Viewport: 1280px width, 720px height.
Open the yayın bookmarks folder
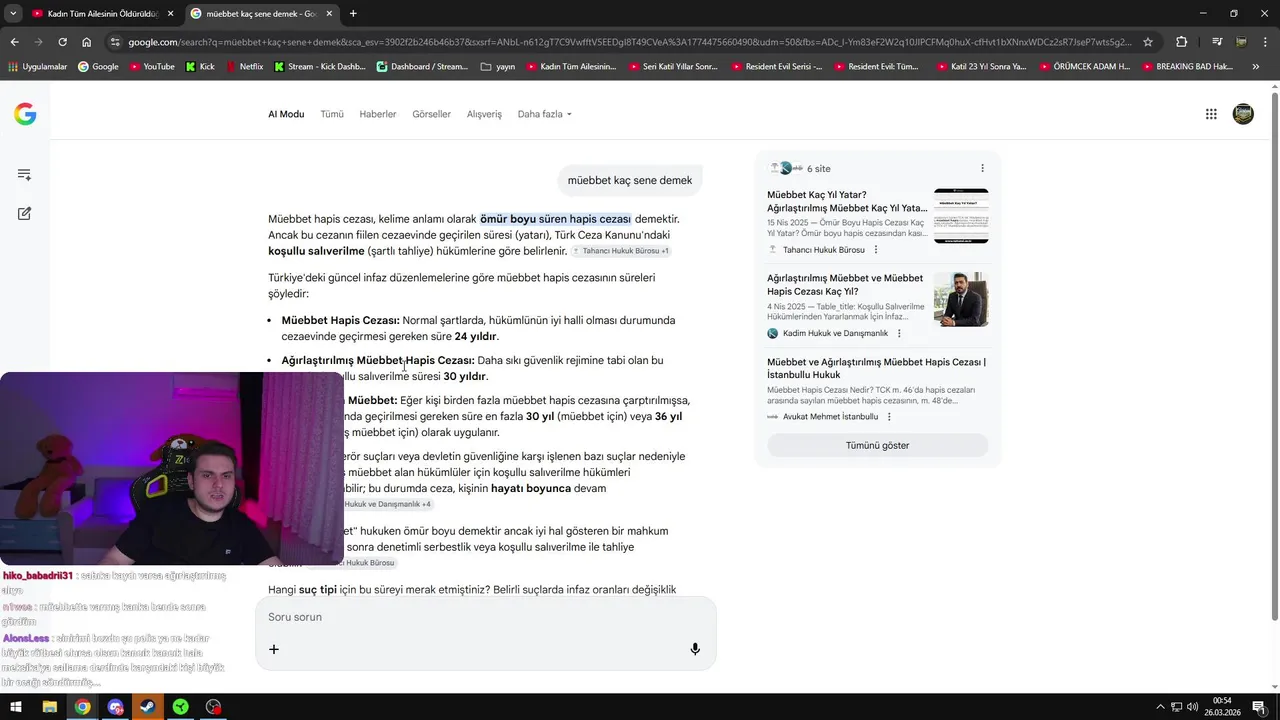(498, 67)
